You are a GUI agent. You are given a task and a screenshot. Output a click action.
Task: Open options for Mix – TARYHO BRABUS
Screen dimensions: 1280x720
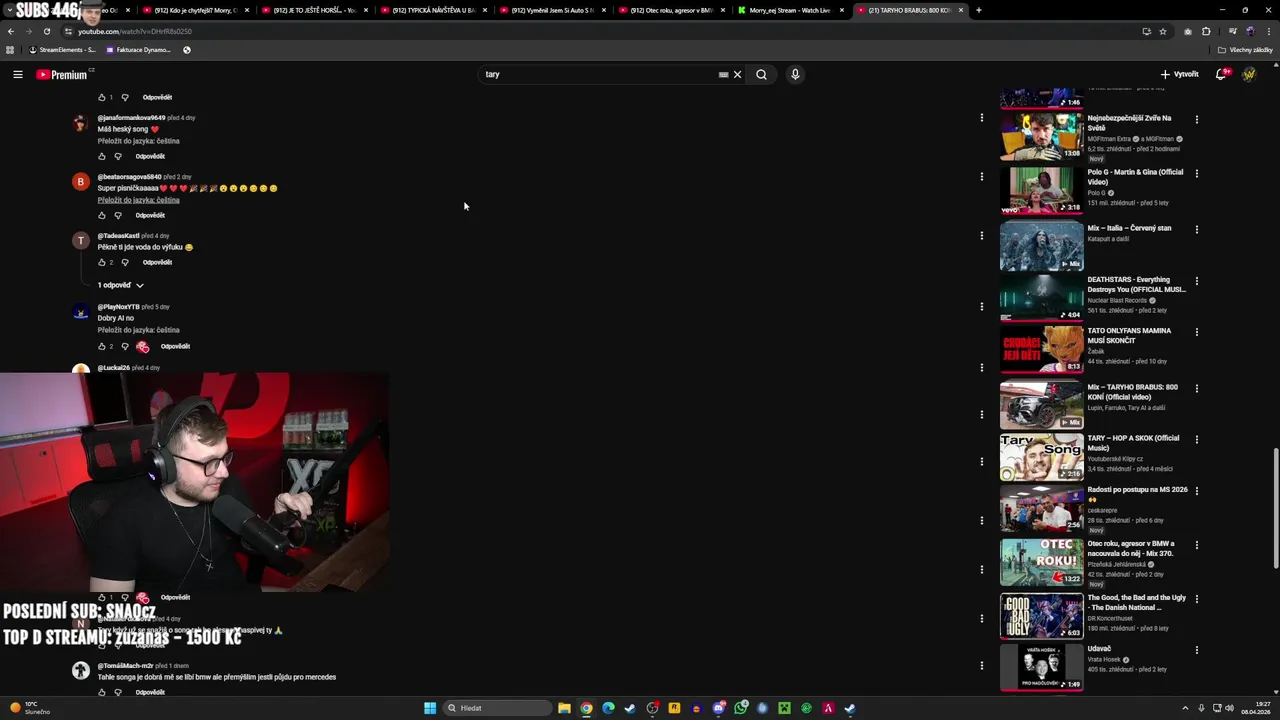coord(1196,389)
